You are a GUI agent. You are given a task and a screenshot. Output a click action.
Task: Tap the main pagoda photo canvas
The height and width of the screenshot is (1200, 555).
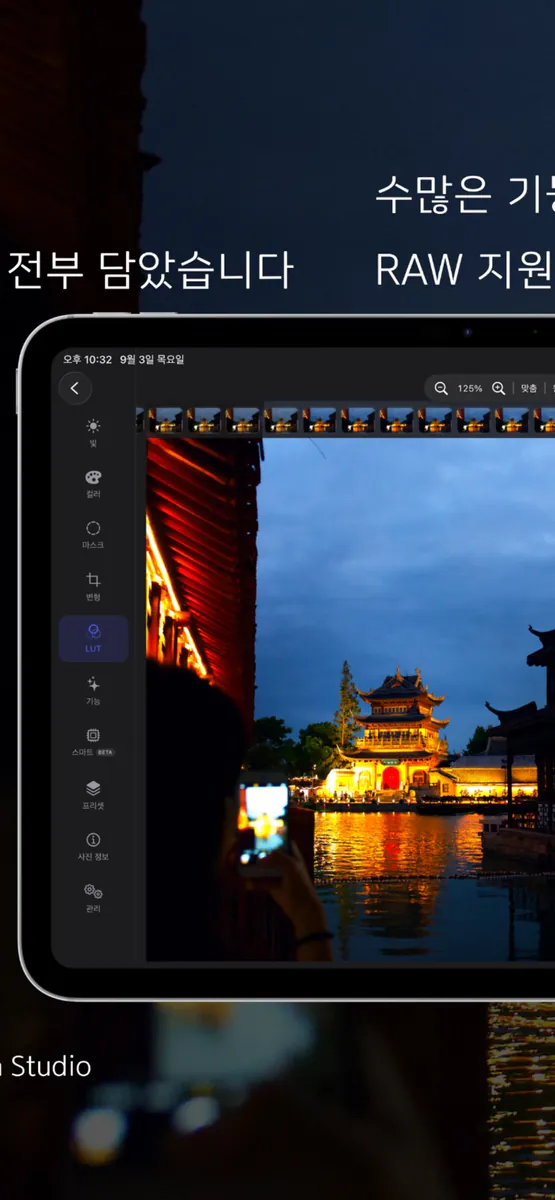351,699
